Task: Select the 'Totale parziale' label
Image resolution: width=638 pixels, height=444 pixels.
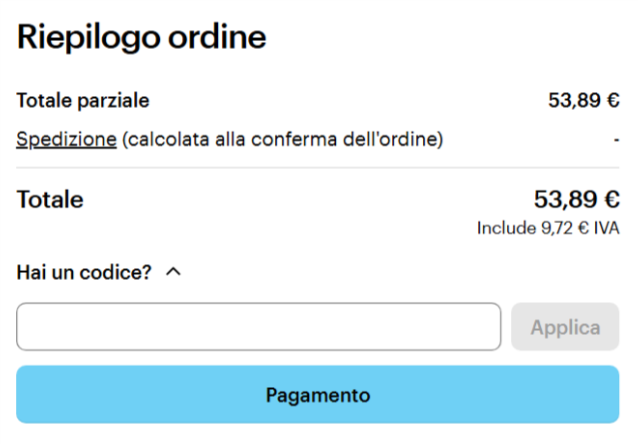Action: click(x=83, y=100)
